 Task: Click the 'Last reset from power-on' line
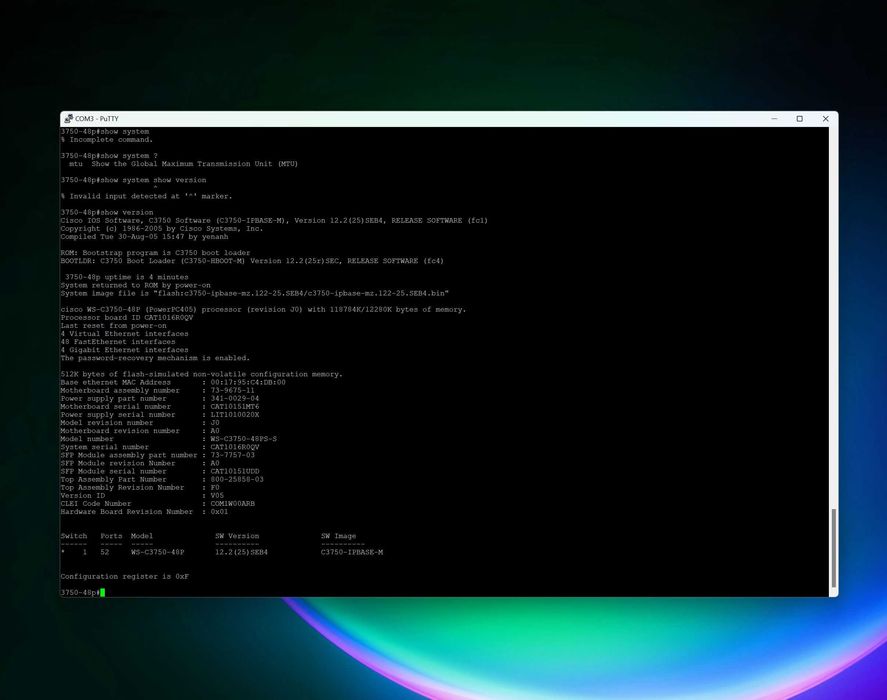click(114, 325)
